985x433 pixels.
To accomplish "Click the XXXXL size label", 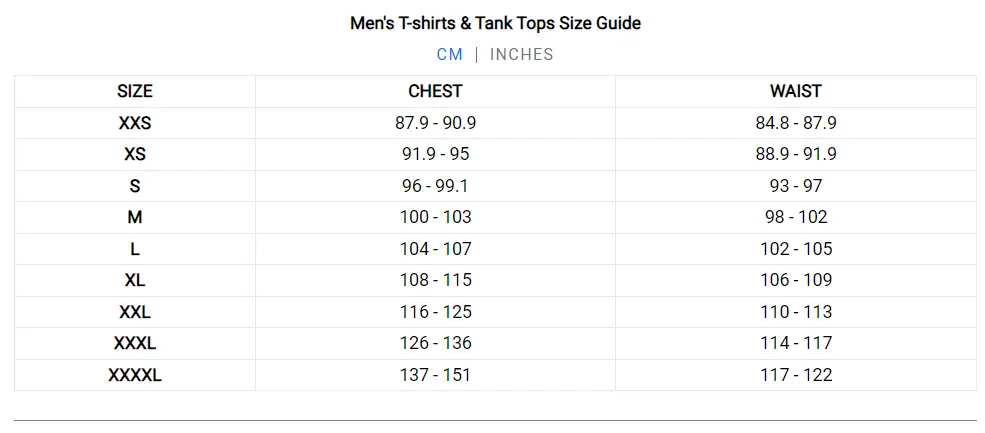I will point(135,375).
